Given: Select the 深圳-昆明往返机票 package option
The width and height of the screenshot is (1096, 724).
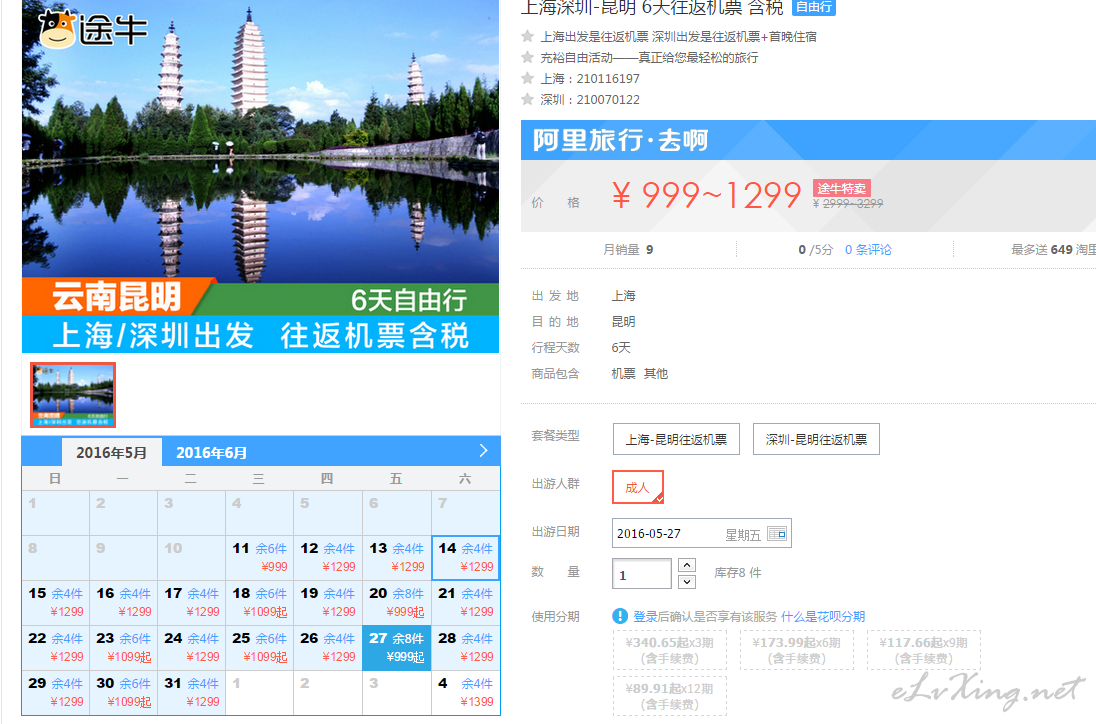Looking at the screenshot, I should click(816, 439).
